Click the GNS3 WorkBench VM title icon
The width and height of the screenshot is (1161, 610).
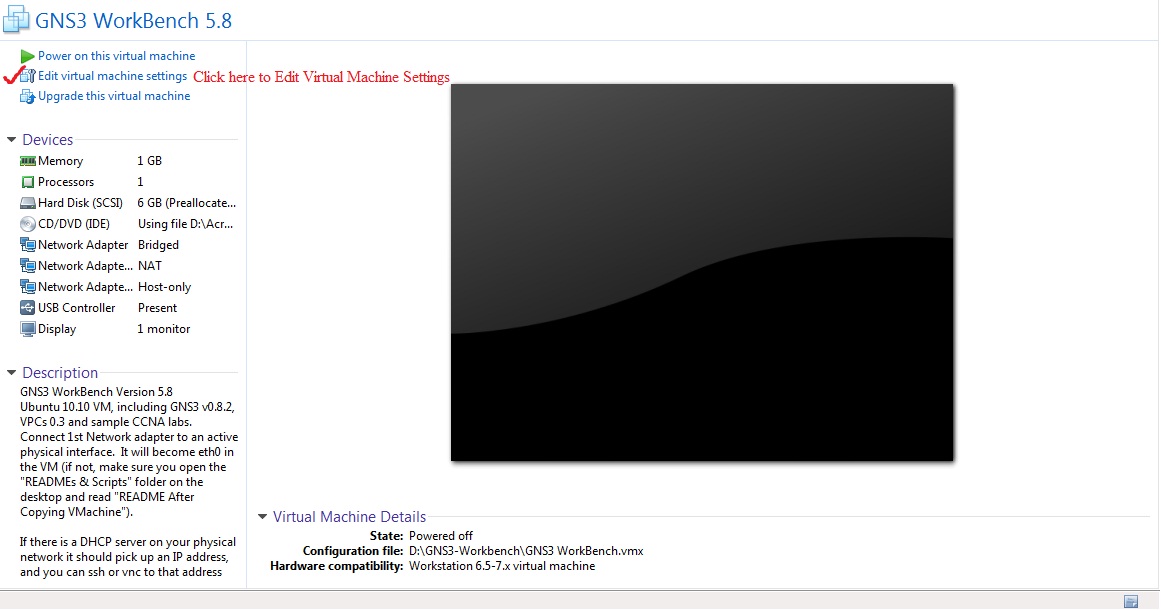pos(16,19)
